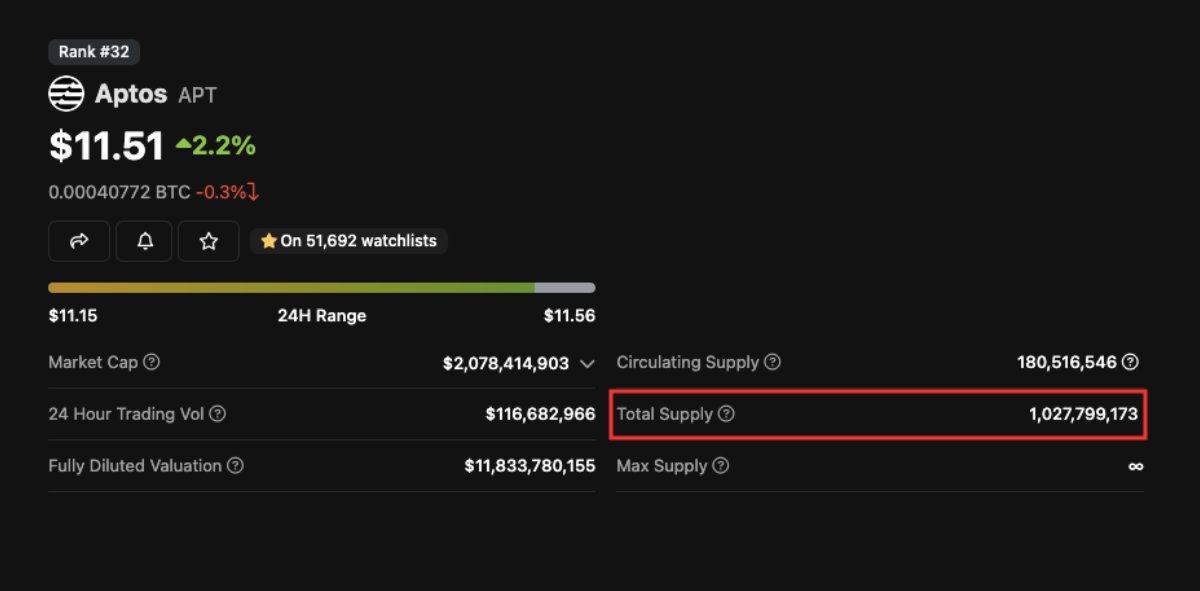Click the bell price alert icon
Screen dimensions: 1200x591
144,241
